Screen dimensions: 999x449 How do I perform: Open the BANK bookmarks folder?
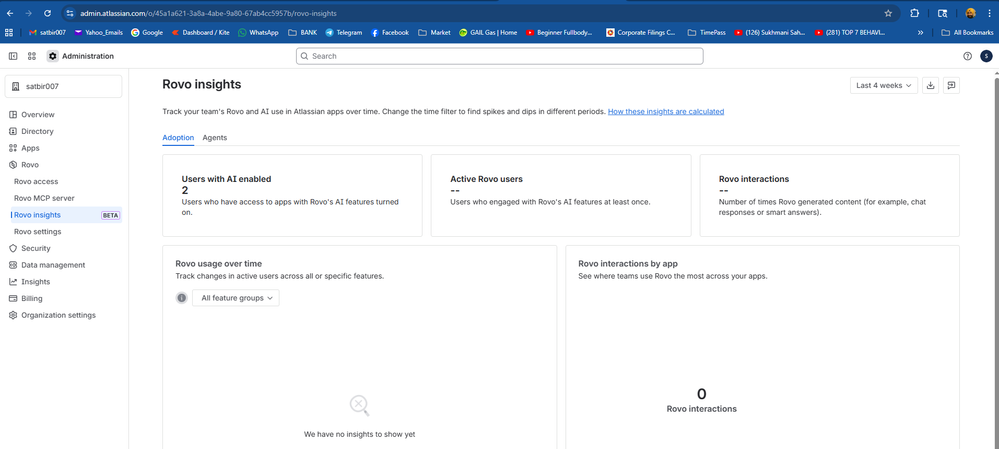click(302, 32)
